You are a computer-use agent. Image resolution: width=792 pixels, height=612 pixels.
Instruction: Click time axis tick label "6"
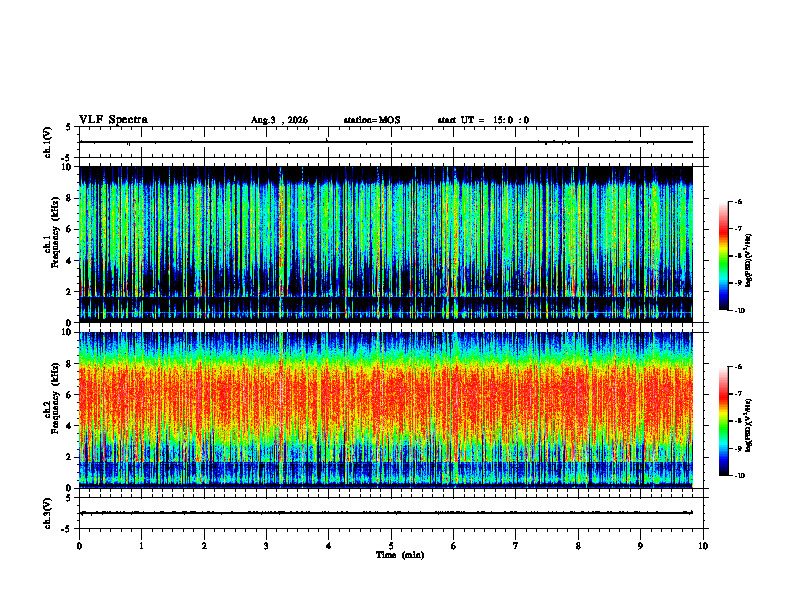[454, 546]
